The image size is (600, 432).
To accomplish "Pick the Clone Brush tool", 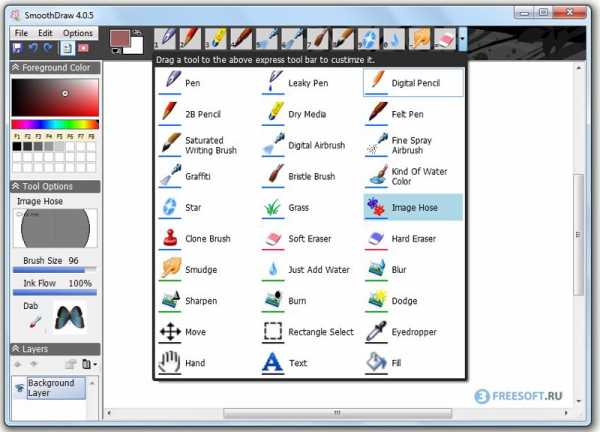I will click(207, 238).
